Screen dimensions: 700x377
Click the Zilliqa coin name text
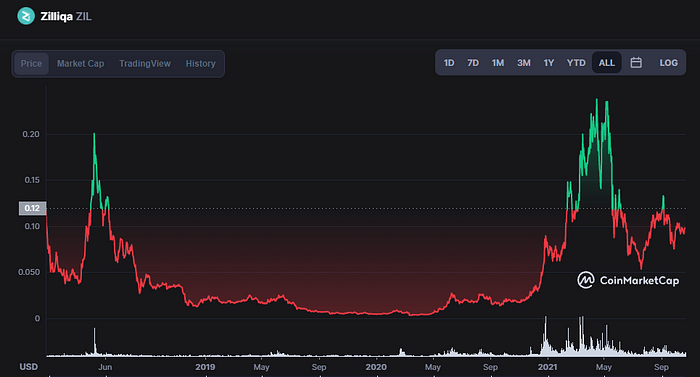click(x=56, y=17)
